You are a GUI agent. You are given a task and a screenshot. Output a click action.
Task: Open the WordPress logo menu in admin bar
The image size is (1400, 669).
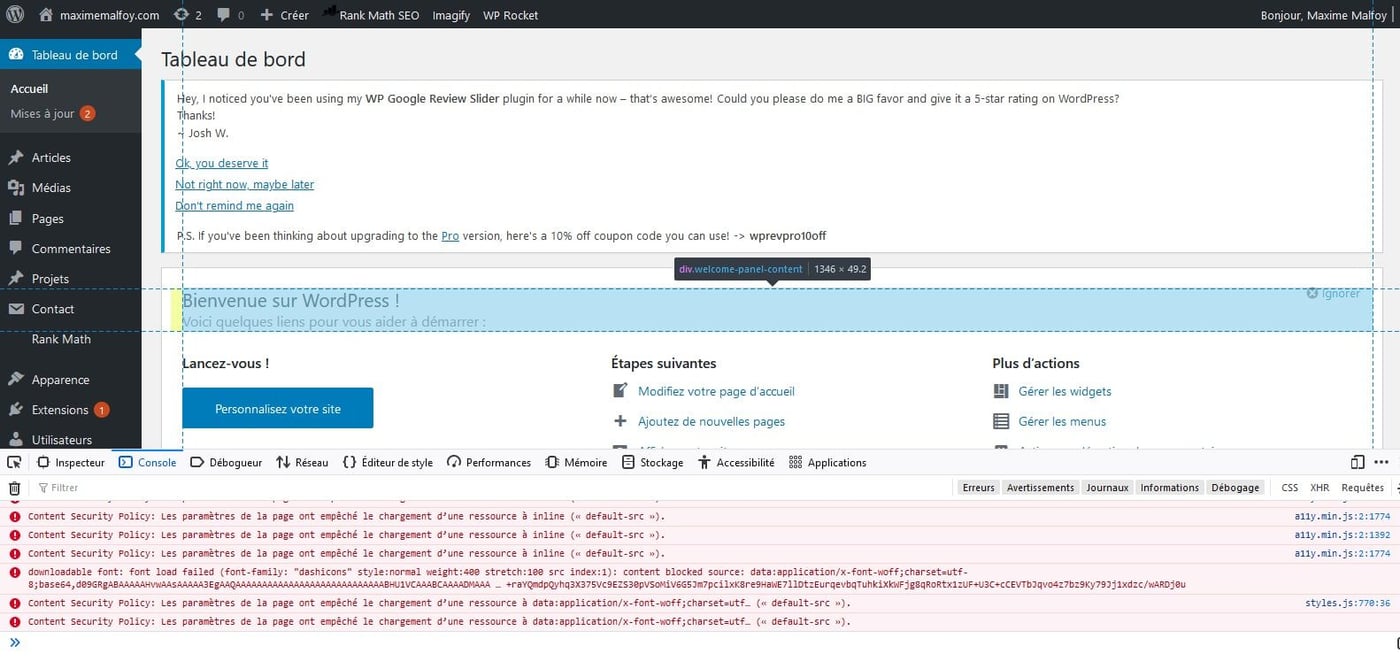pyautogui.click(x=14, y=14)
